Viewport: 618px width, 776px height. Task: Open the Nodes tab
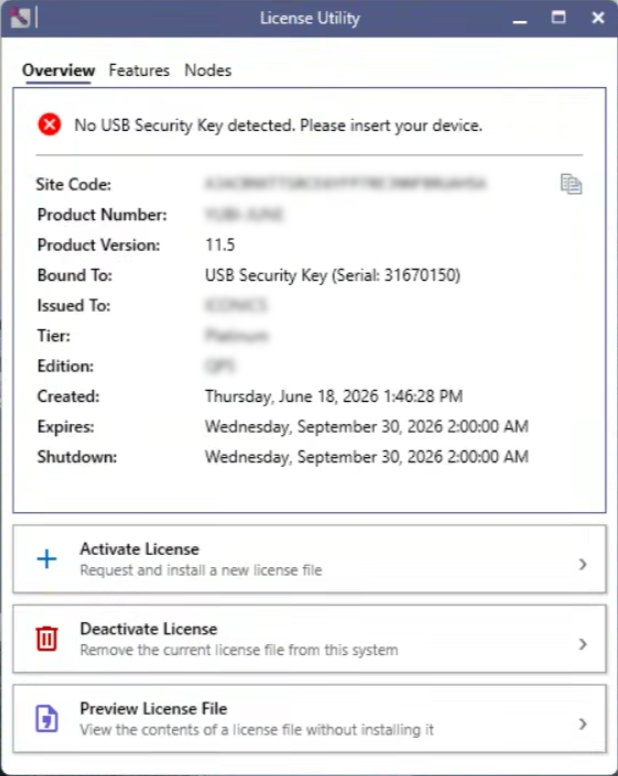pyautogui.click(x=208, y=70)
